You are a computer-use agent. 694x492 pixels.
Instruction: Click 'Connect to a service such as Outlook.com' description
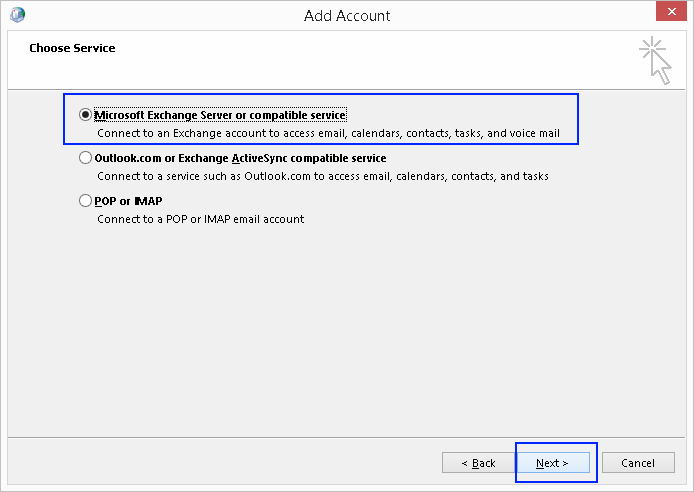pos(323,176)
